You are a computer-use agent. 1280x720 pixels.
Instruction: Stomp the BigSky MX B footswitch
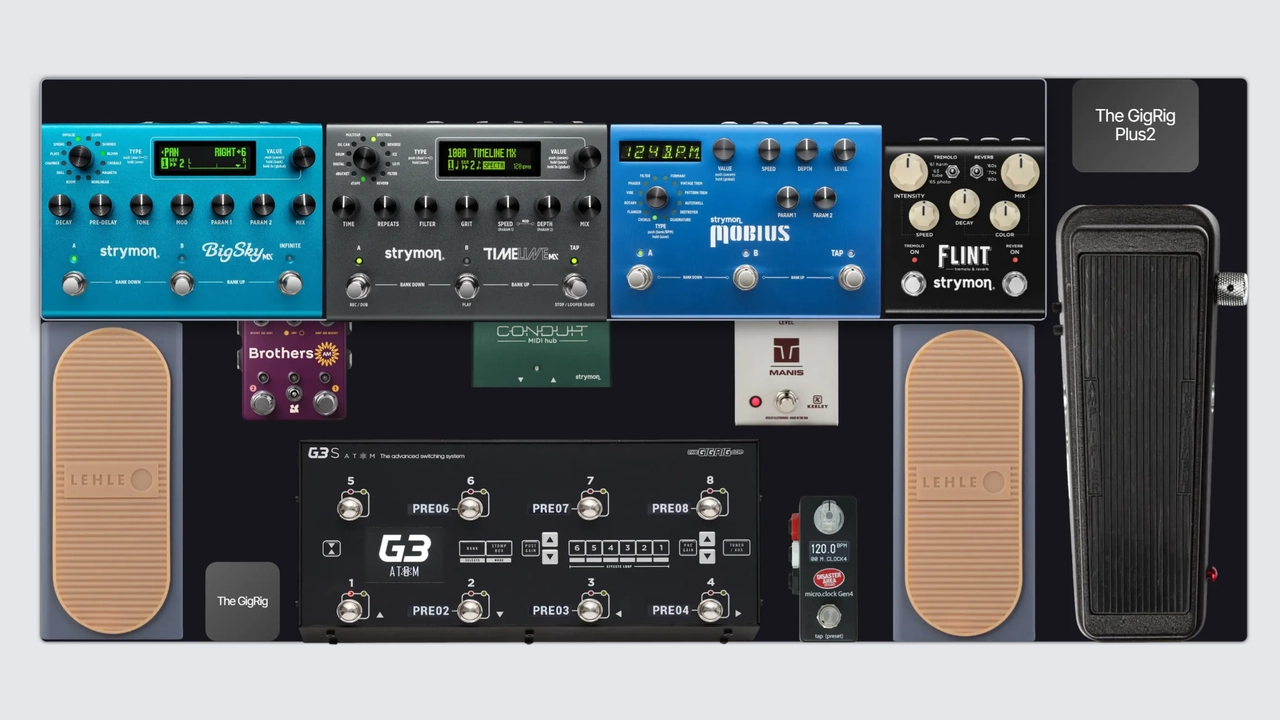[x=182, y=284]
